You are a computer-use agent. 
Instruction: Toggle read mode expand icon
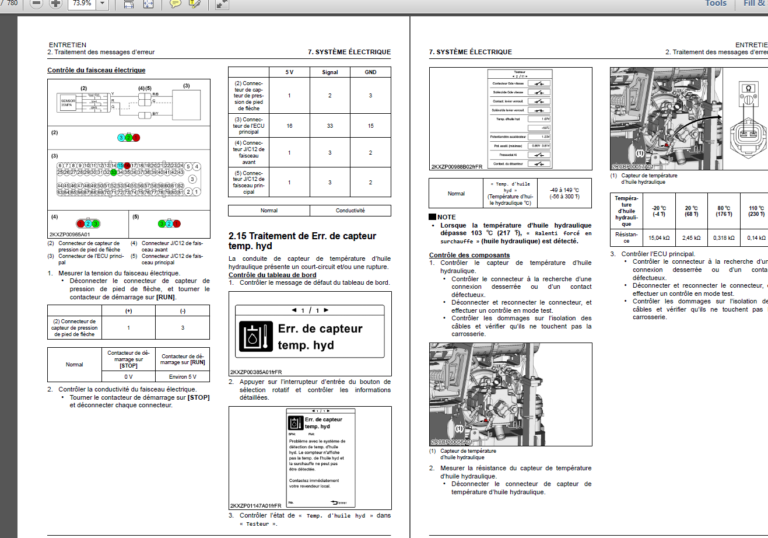click(221, 4)
